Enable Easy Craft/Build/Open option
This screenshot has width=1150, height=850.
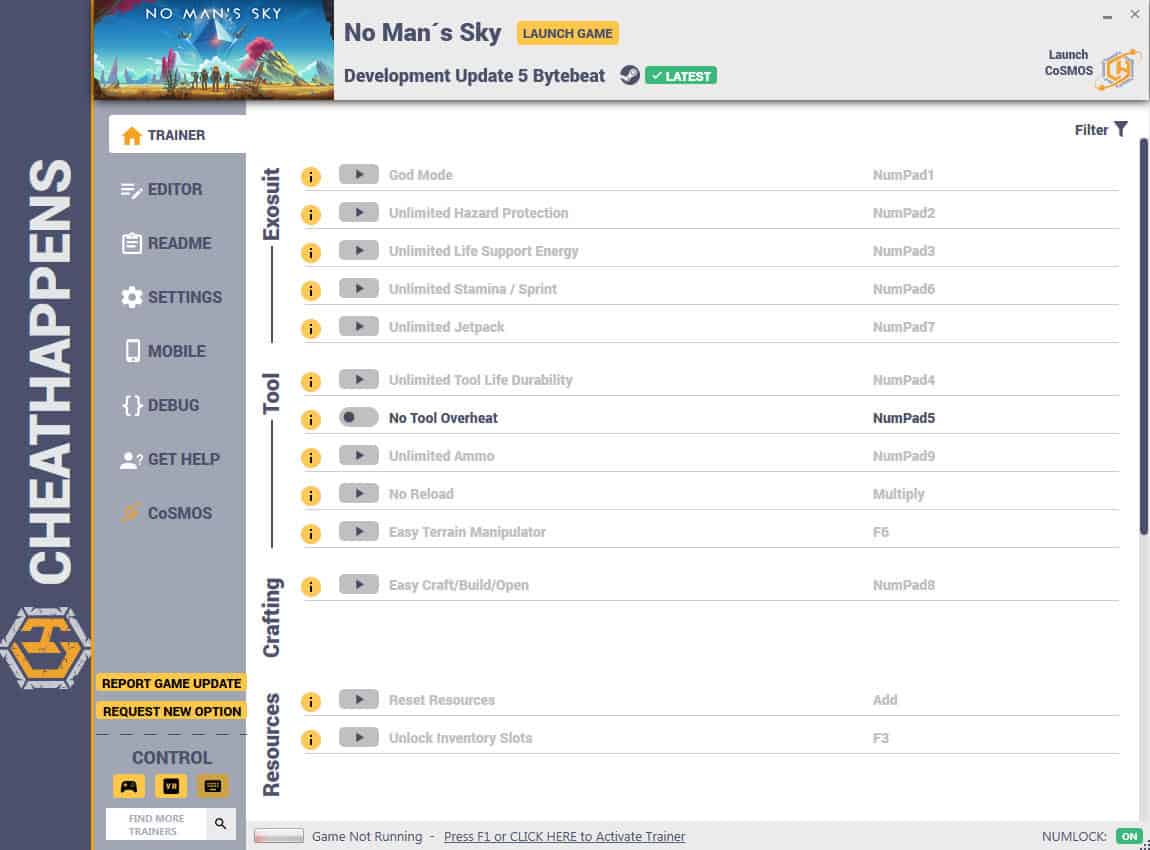(359, 585)
